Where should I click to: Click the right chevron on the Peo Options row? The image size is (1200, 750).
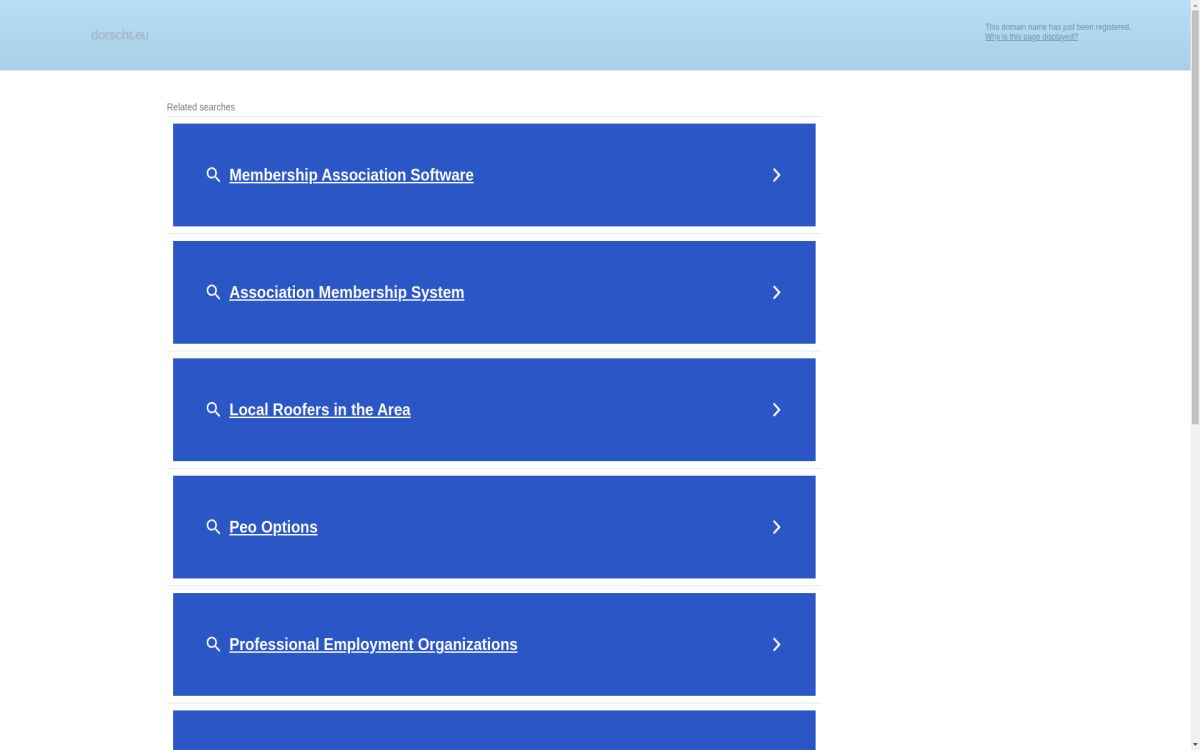[776, 527]
